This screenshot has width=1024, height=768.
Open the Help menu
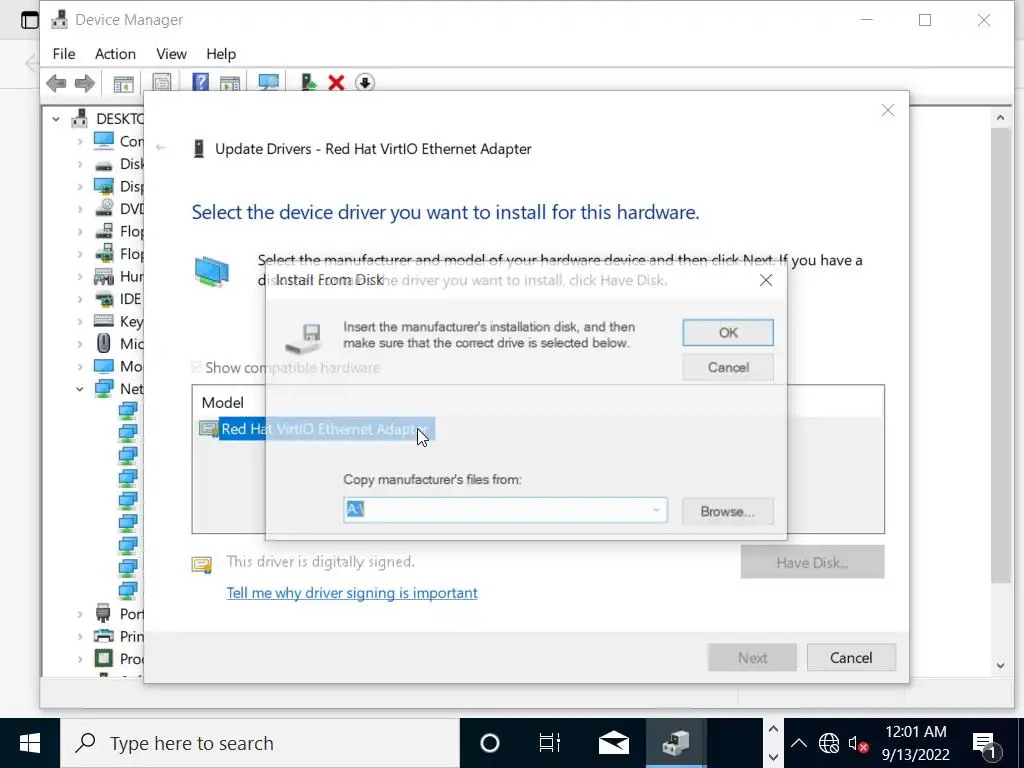[x=221, y=54]
